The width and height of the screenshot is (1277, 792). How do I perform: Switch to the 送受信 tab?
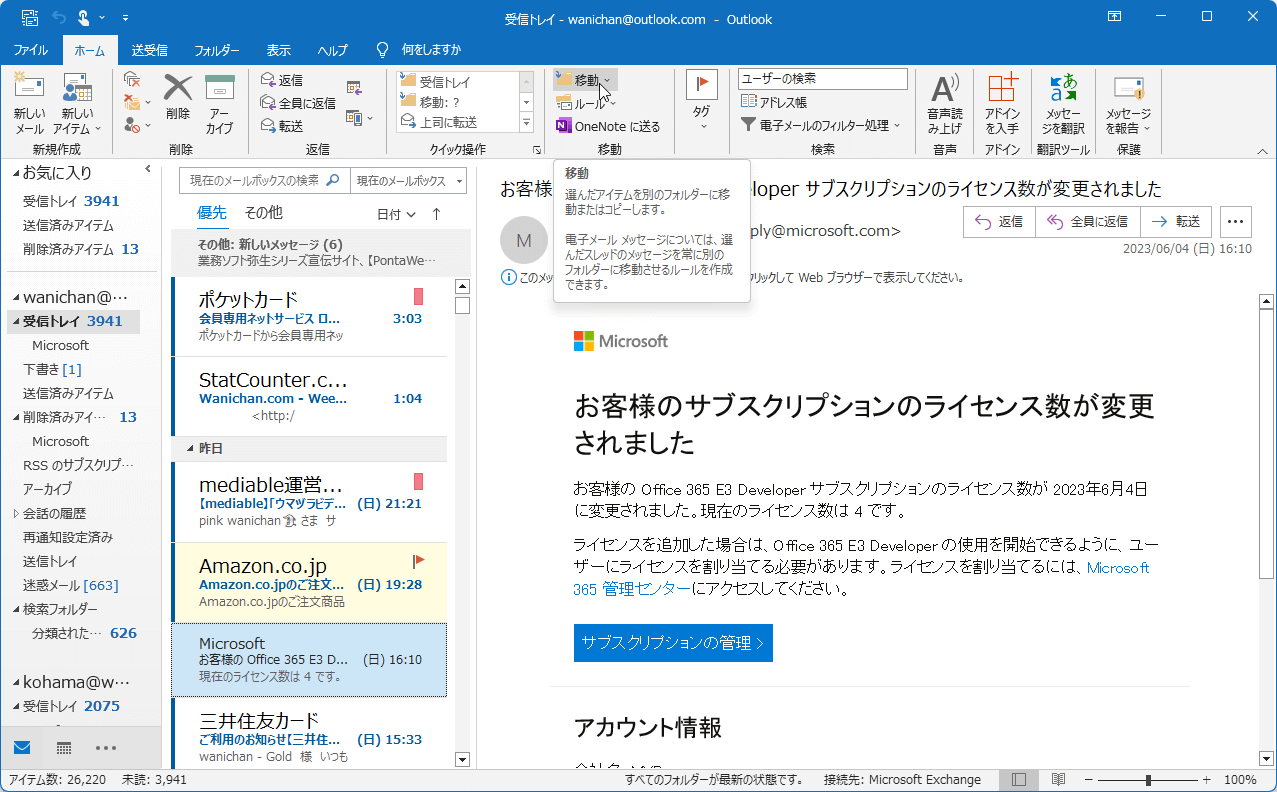149,50
